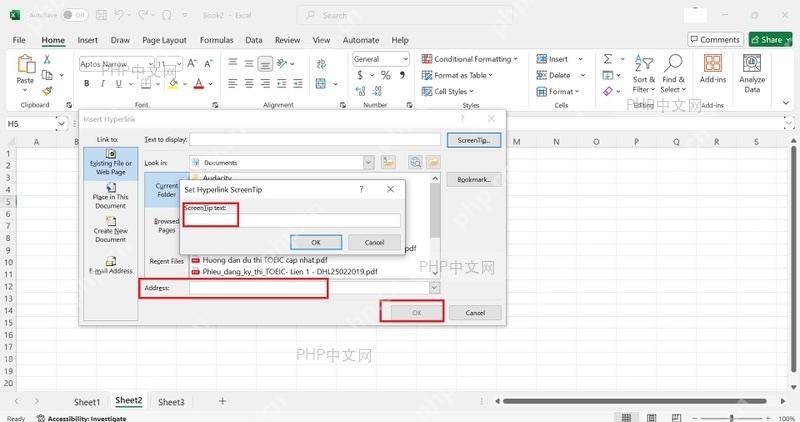The width and height of the screenshot is (800, 422).
Task: Toggle Underline formatting
Action: [x=118, y=83]
